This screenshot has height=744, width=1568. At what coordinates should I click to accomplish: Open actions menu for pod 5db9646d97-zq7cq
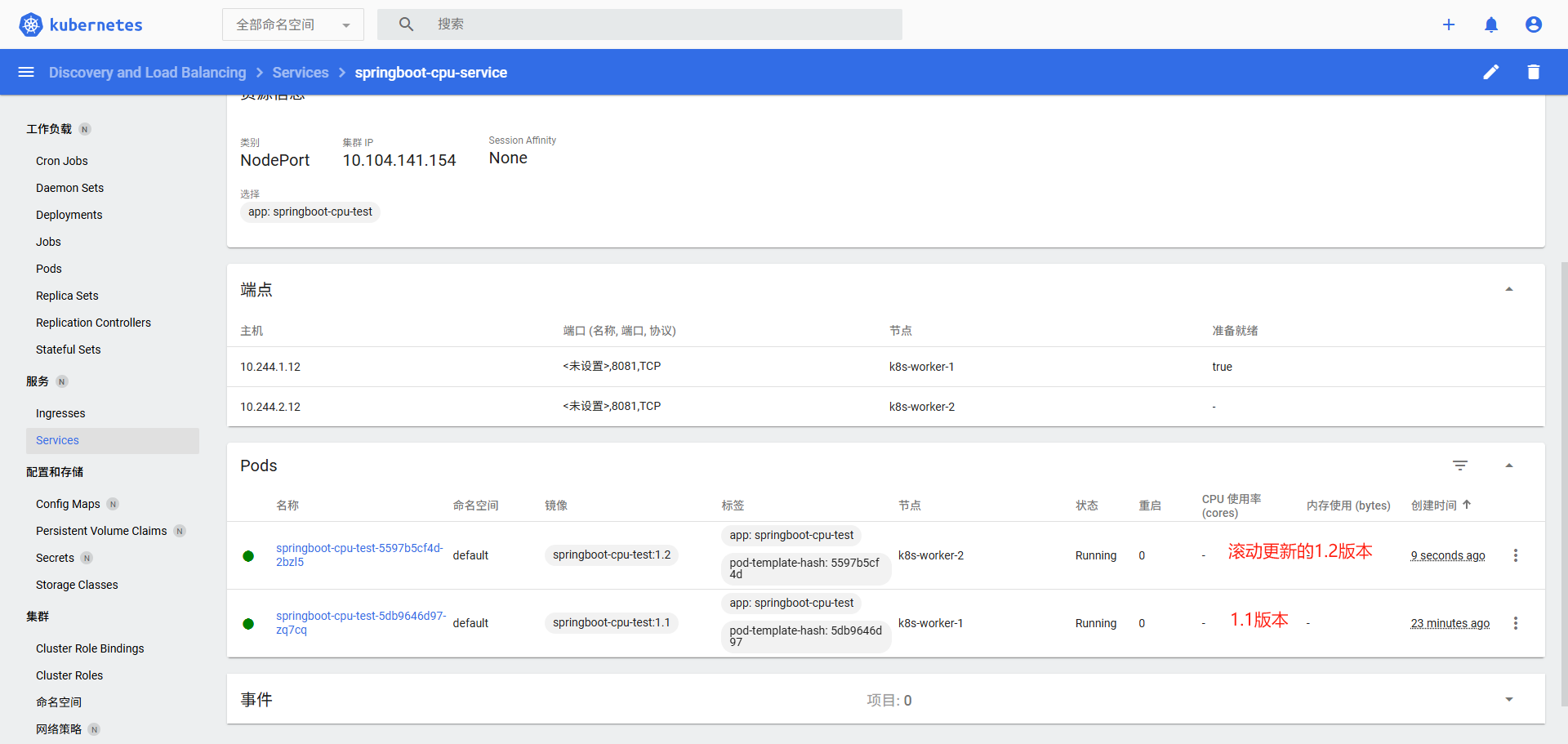click(1516, 623)
